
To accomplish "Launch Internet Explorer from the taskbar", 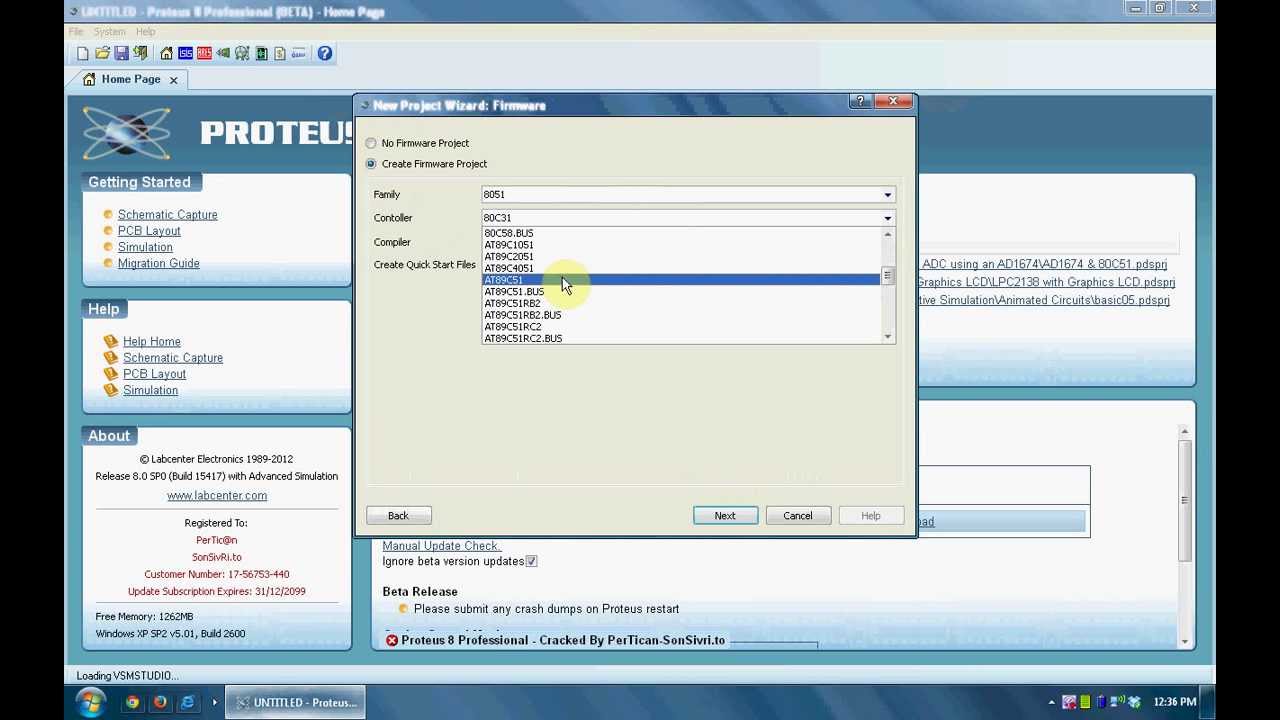I will click(x=187, y=702).
